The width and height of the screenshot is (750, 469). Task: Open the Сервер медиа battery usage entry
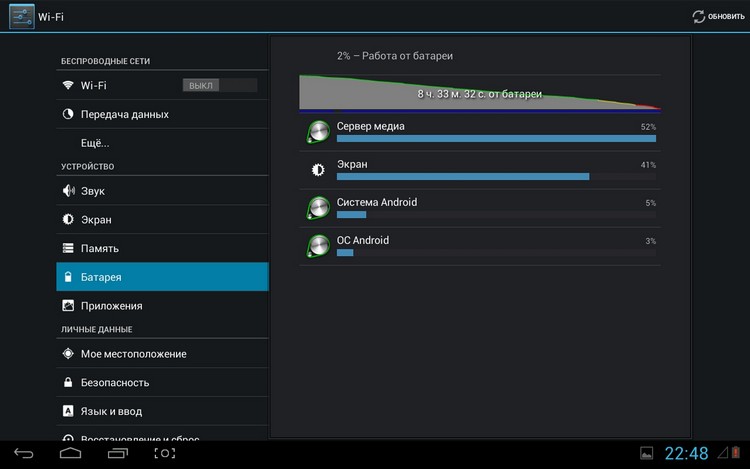coord(480,132)
